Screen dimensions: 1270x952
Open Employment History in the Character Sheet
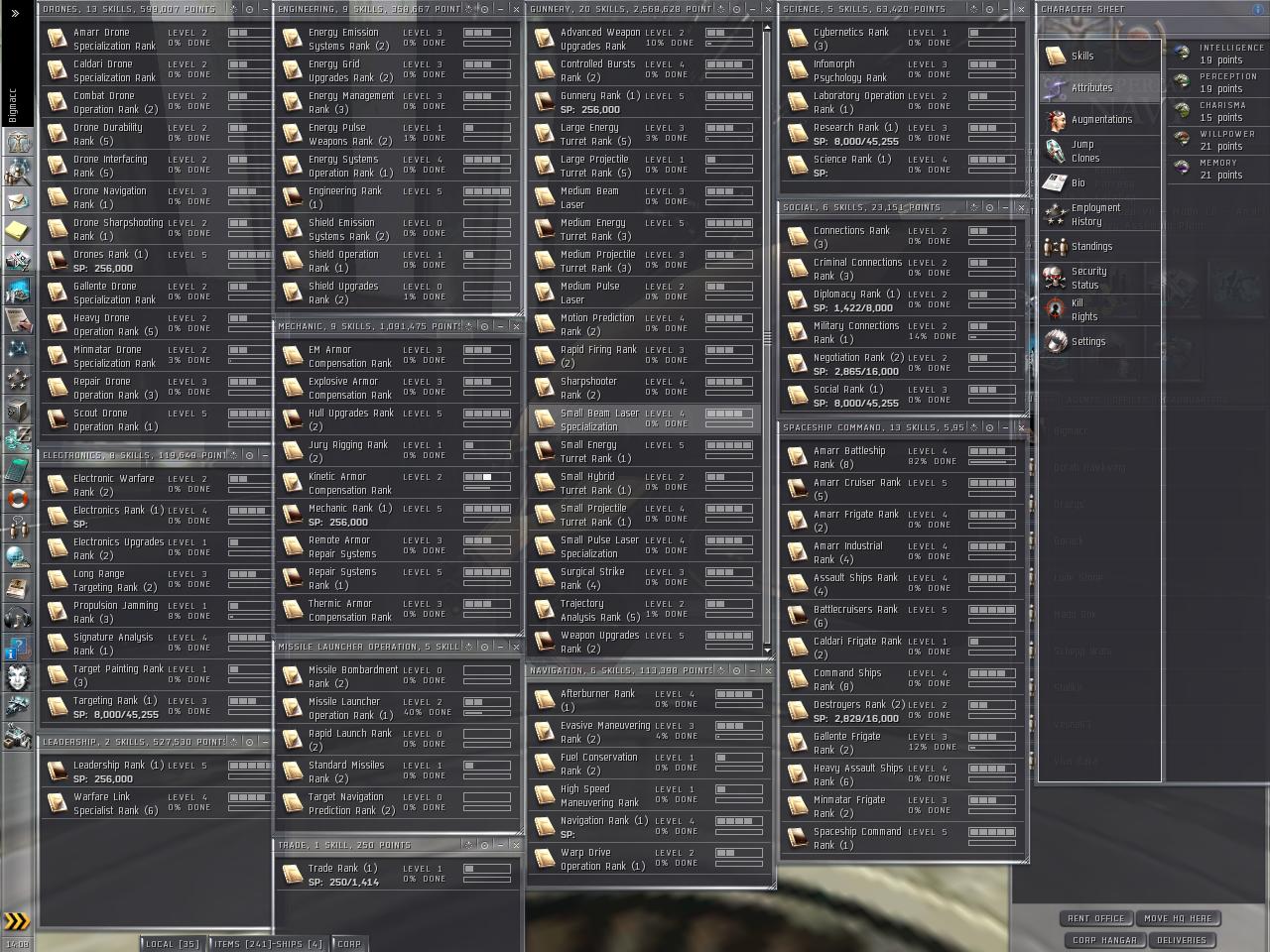click(1099, 214)
